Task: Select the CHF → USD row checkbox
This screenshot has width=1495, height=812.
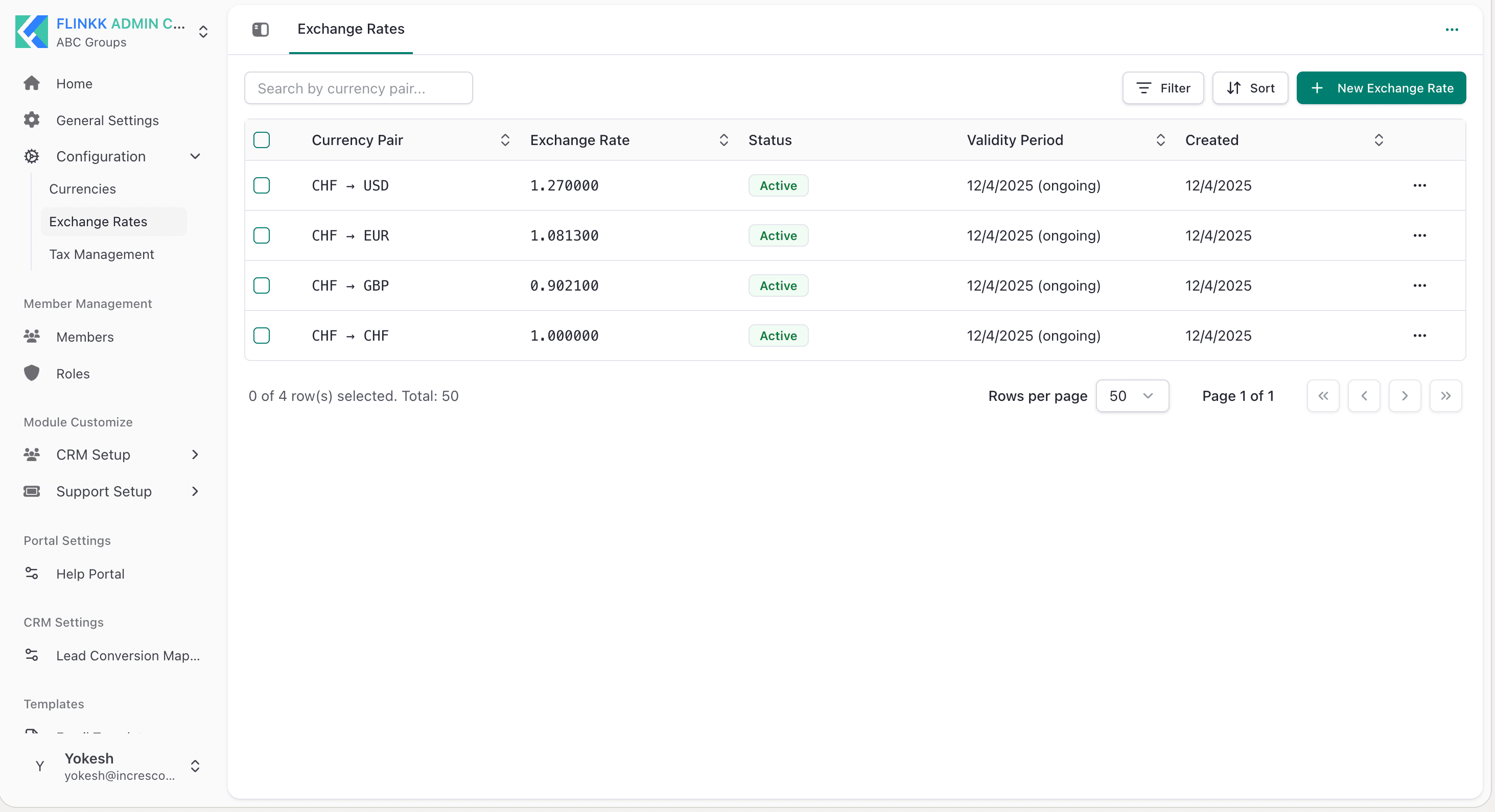Action: [x=262, y=185]
